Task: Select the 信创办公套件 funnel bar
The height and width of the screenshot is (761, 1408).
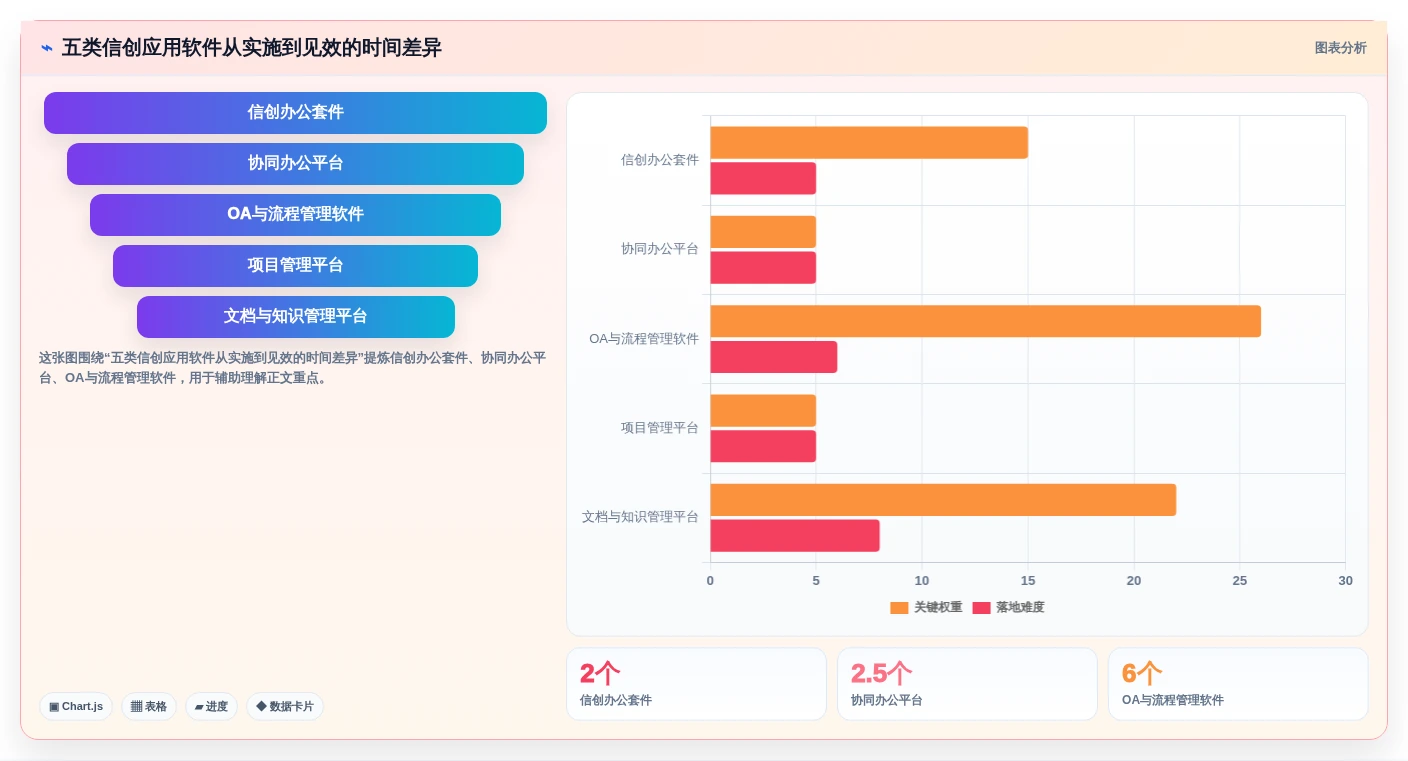Action: click(295, 113)
